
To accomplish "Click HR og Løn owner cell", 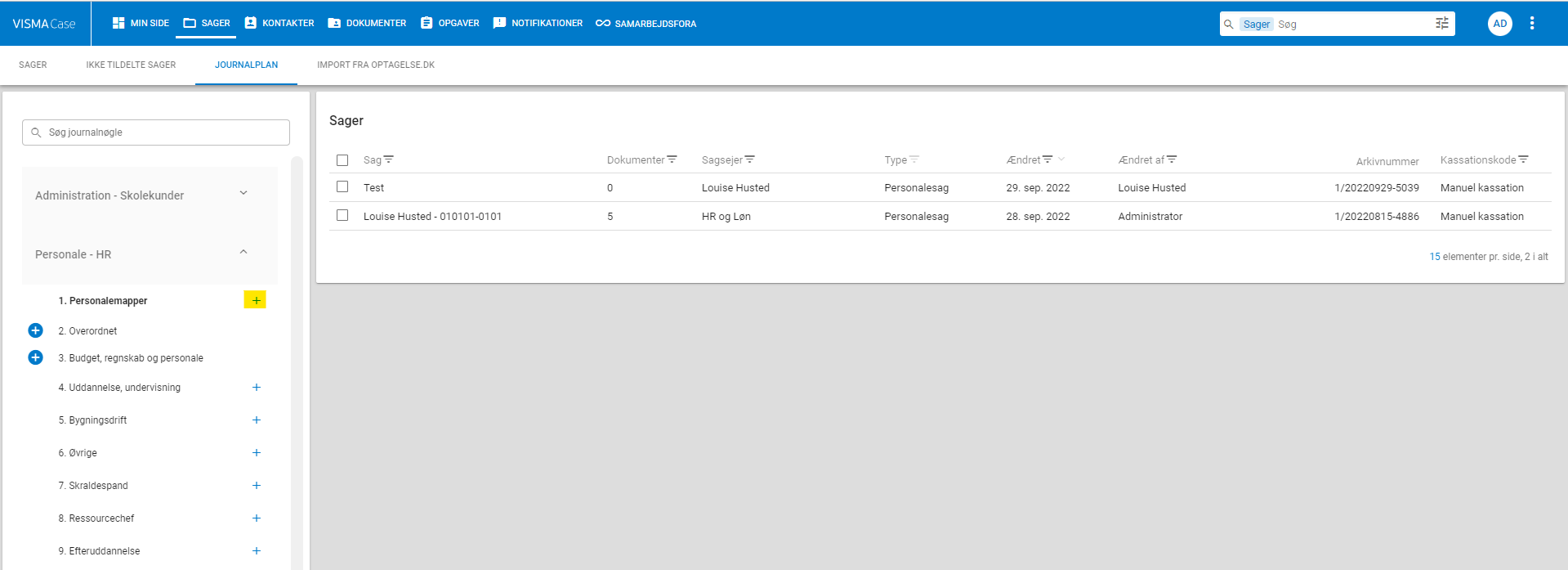I will tap(726, 216).
